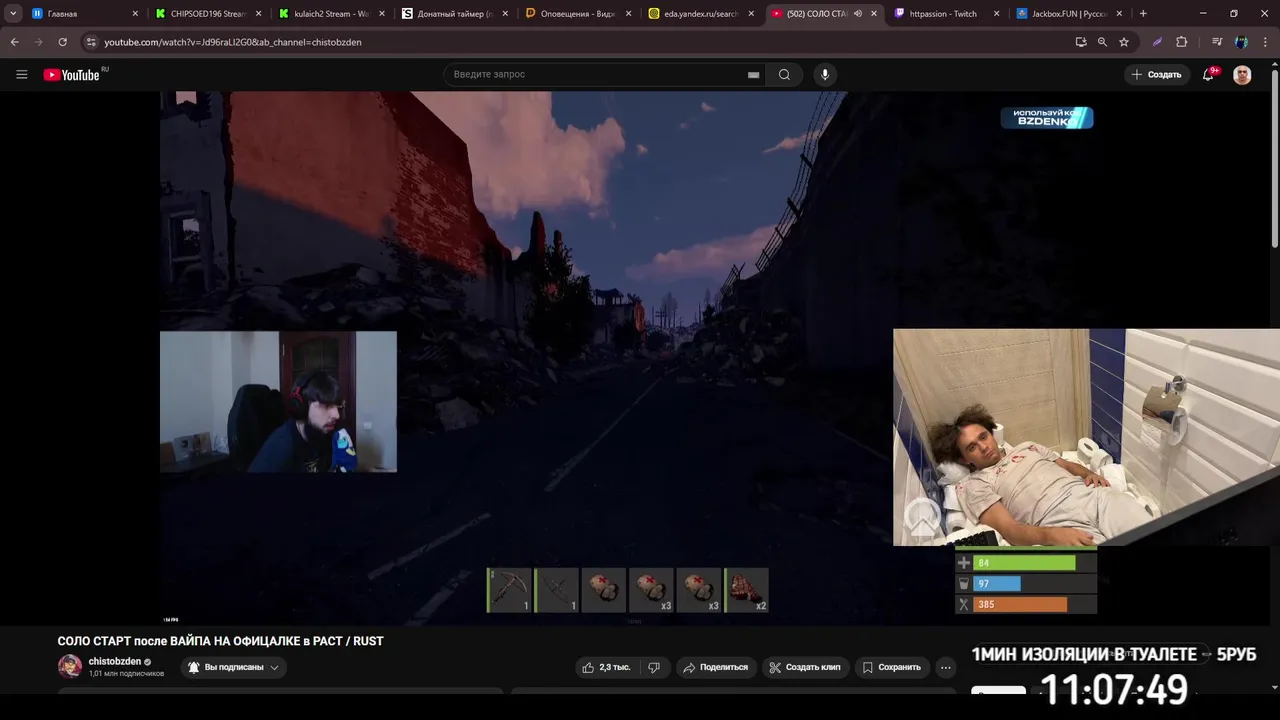
Task: Go to the YouTube home logo
Action: 72,75
